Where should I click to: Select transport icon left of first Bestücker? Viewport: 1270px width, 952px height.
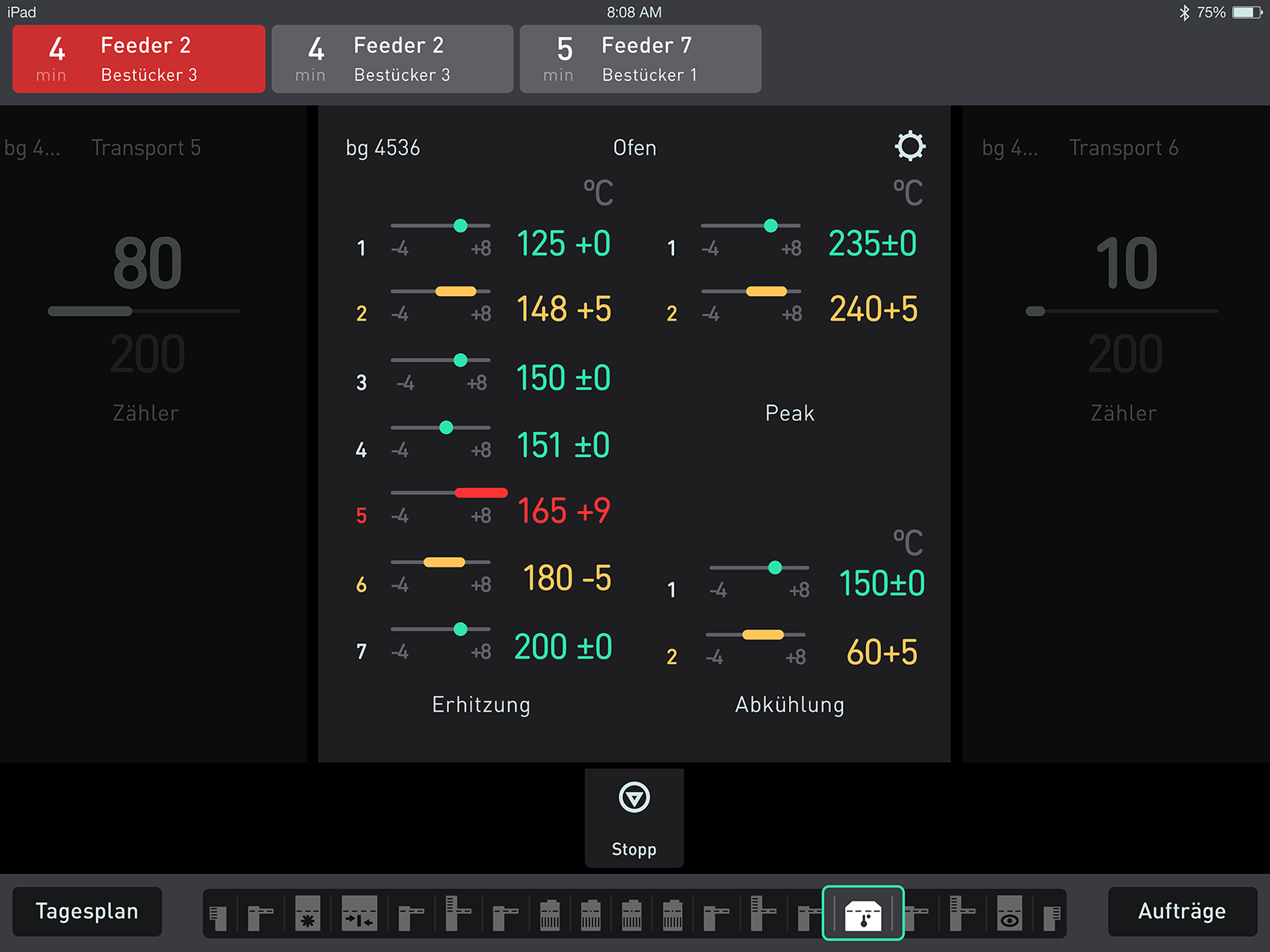click(x=505, y=918)
